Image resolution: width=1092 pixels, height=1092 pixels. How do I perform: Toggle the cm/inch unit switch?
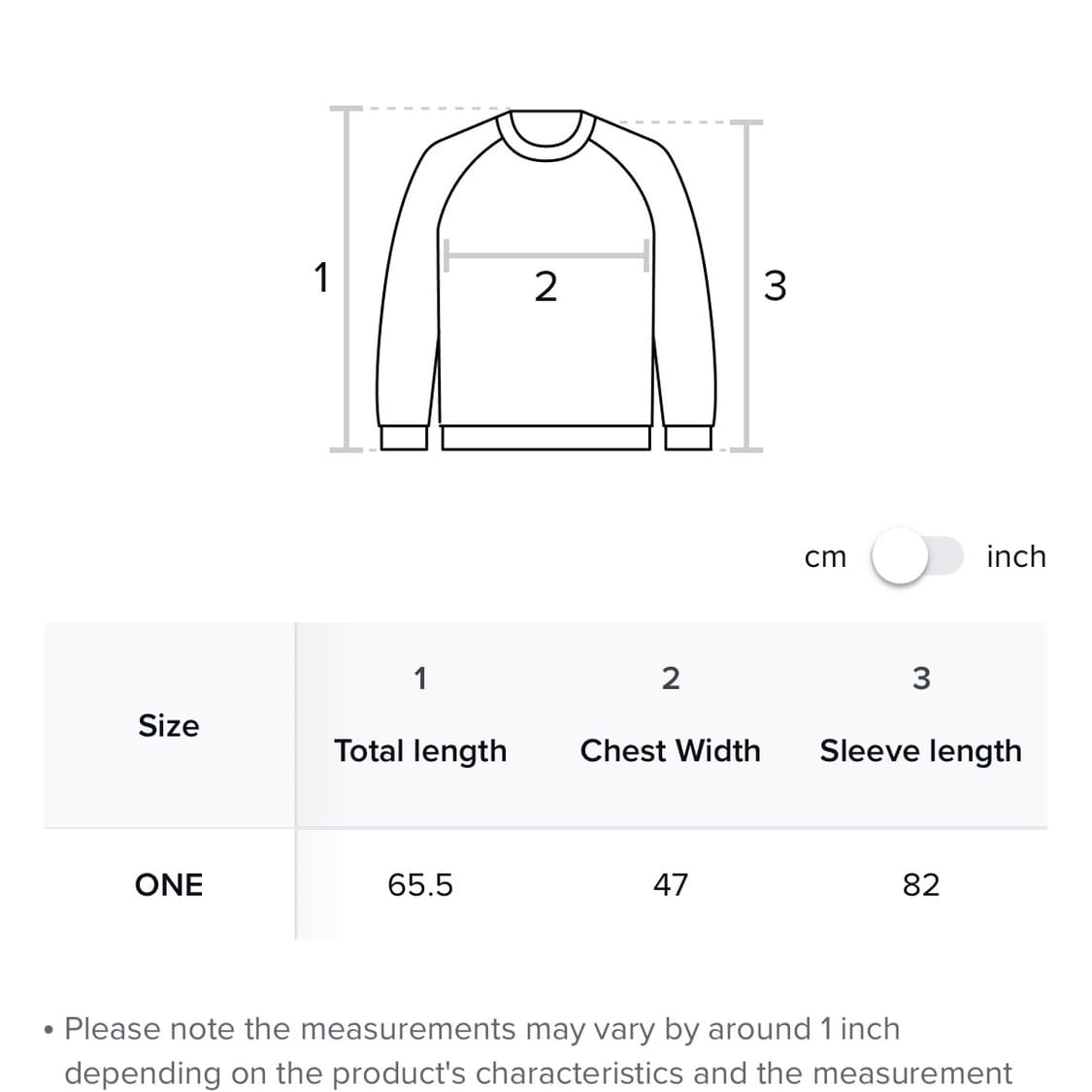click(916, 556)
